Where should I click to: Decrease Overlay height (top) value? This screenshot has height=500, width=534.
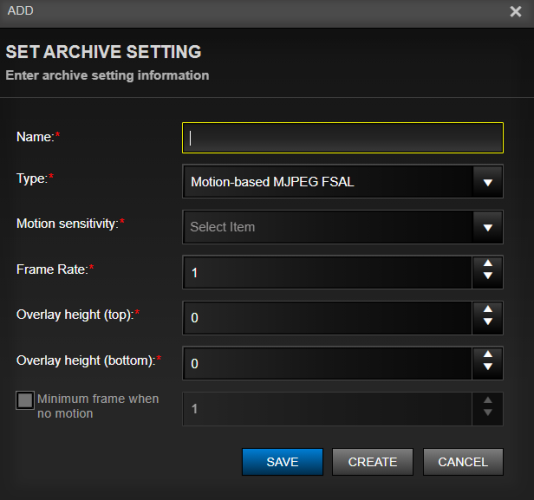(488, 321)
